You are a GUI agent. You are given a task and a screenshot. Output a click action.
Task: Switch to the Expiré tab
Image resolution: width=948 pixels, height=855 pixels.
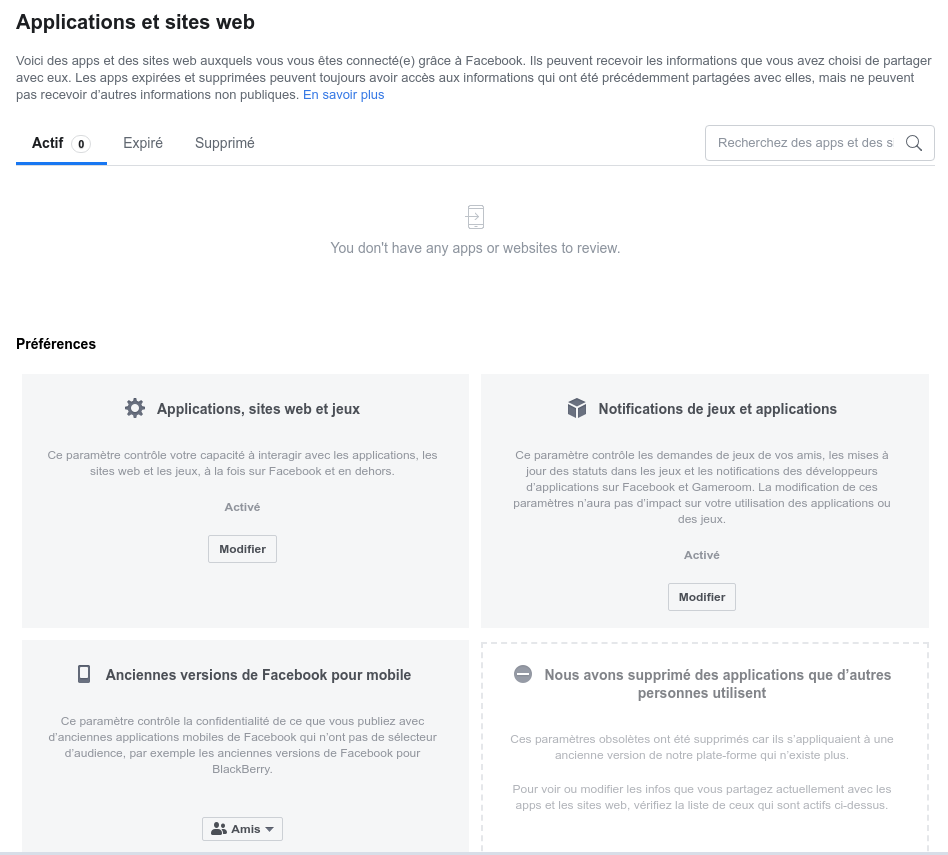pyautogui.click(x=143, y=143)
